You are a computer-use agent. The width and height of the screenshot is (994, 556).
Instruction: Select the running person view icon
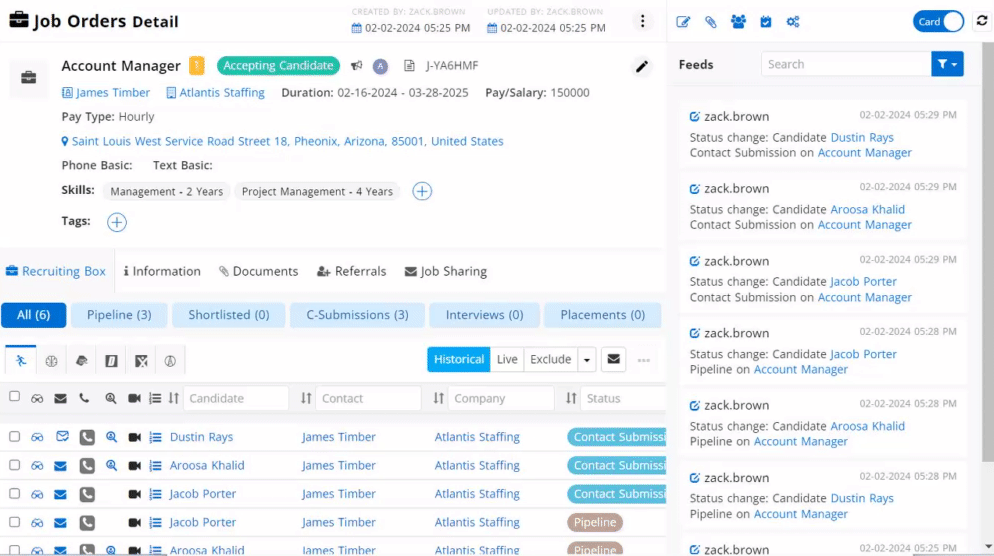coord(21,361)
